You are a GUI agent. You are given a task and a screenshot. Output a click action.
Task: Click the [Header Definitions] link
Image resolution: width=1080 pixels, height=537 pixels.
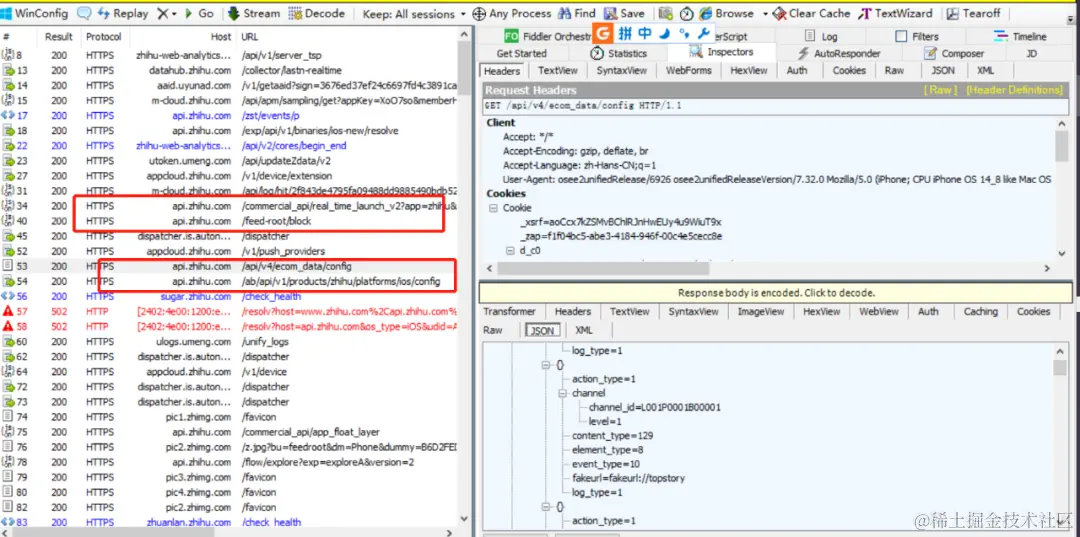[x=1015, y=90]
